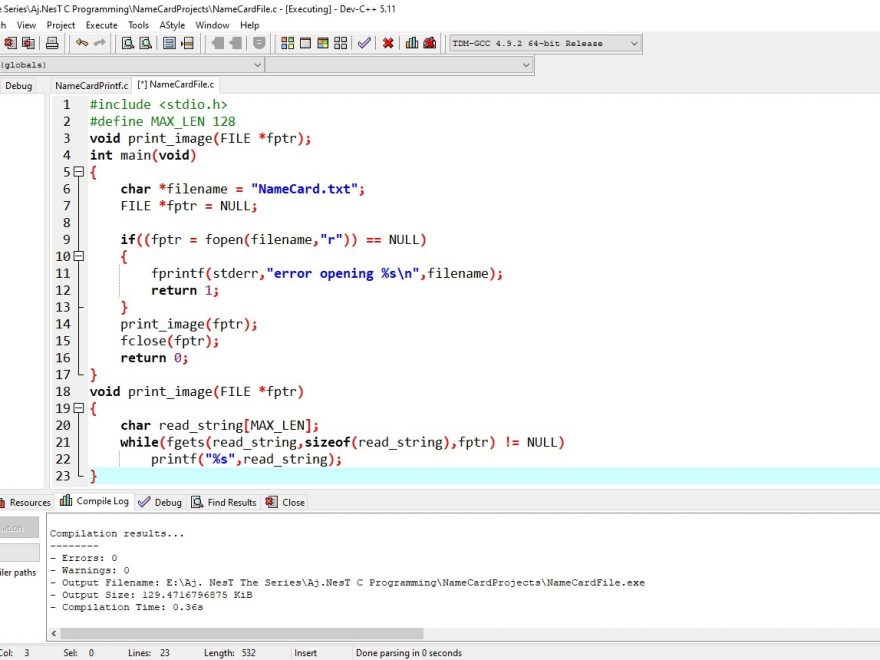Open the Execute menu
This screenshot has height=660, width=880.
pyautogui.click(x=101, y=25)
